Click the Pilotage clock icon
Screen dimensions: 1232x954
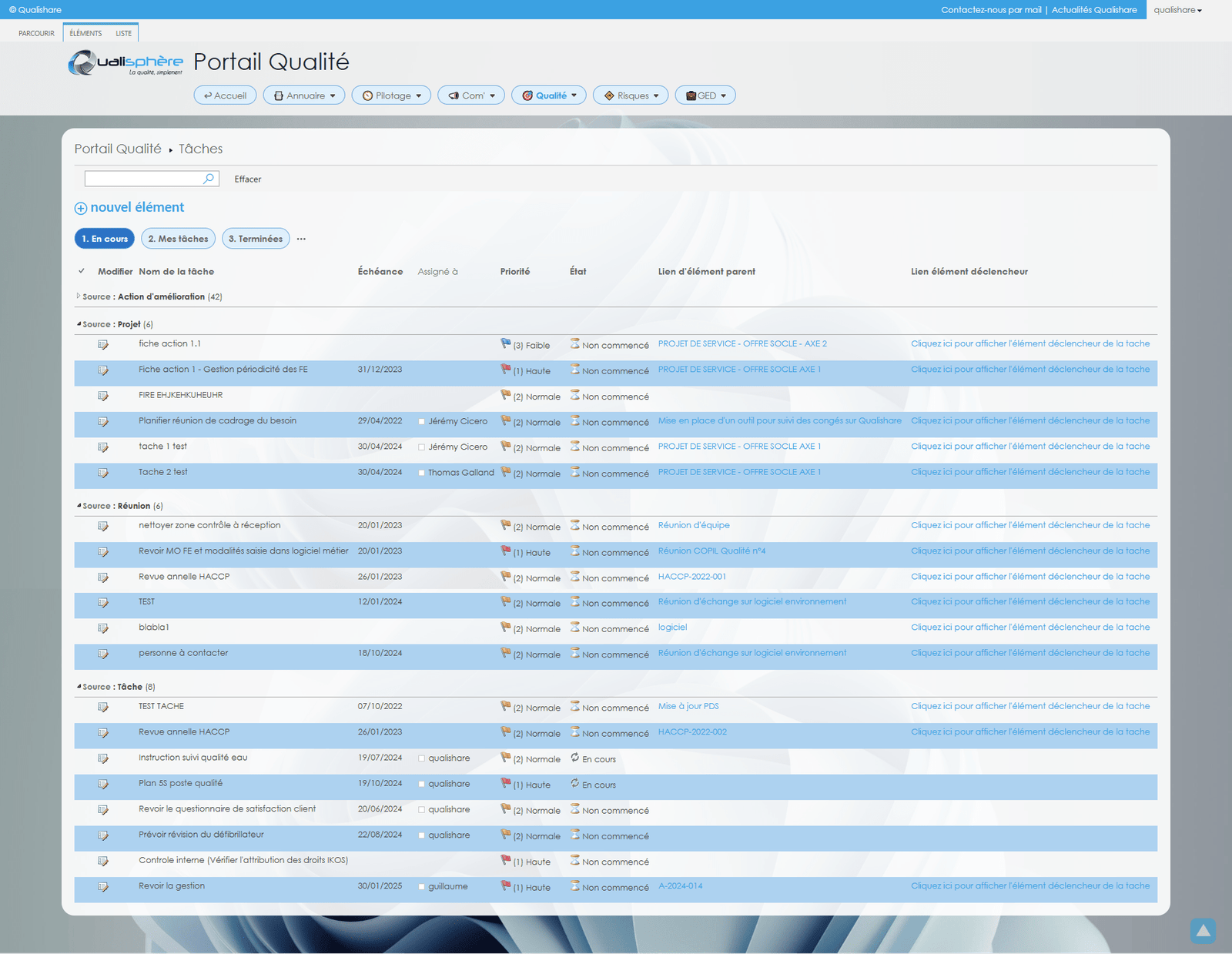pyautogui.click(x=368, y=95)
